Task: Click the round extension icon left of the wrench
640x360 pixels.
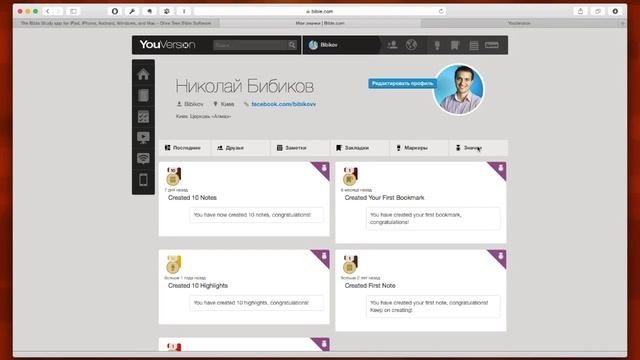Action: (x=115, y=11)
